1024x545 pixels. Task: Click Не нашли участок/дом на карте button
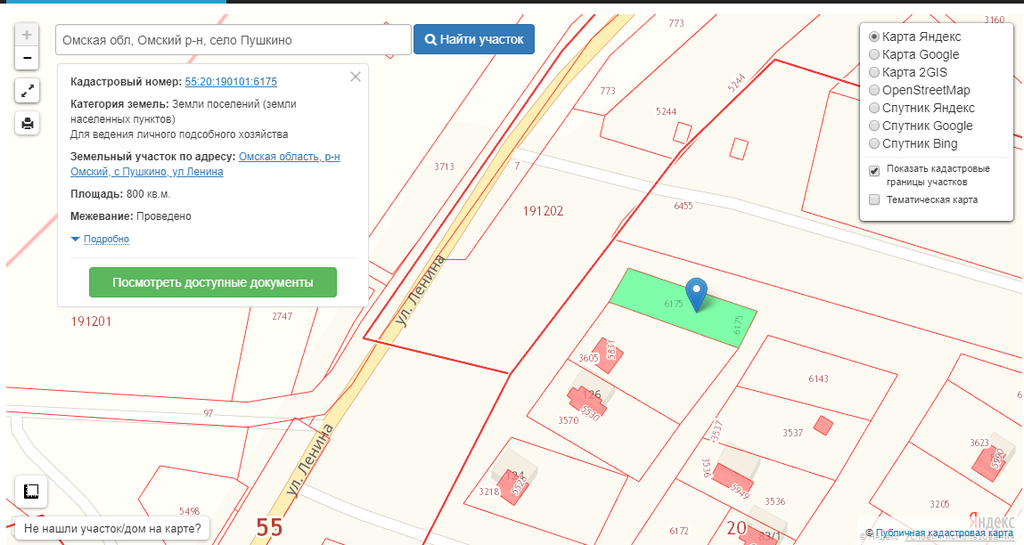tap(112, 529)
